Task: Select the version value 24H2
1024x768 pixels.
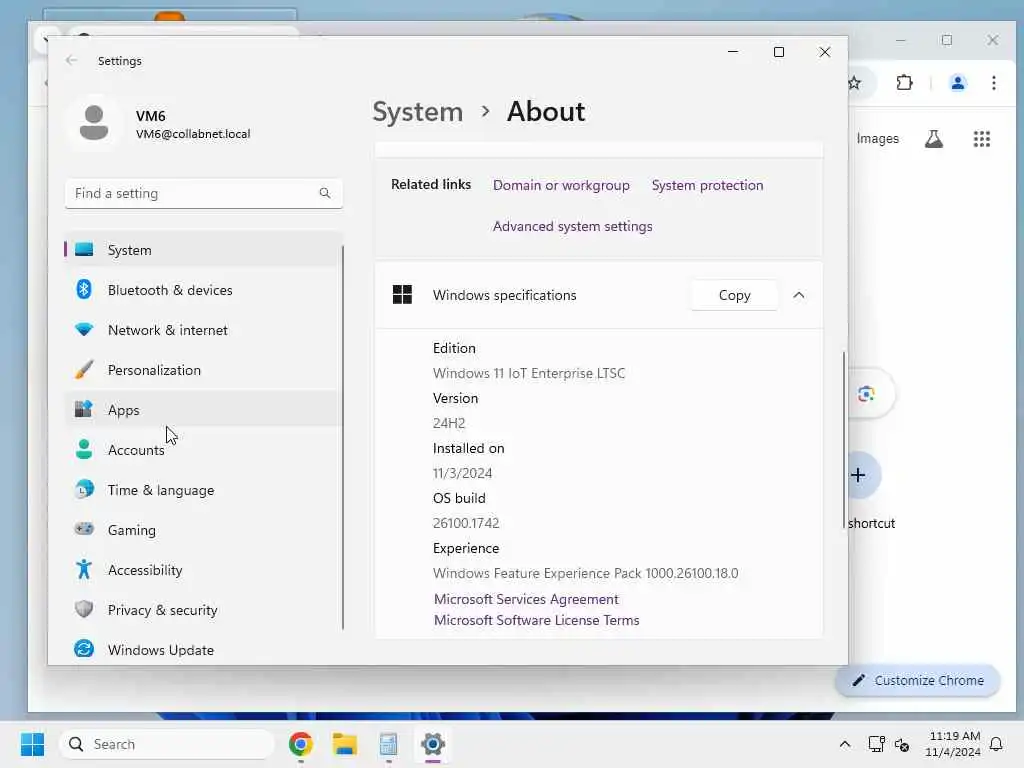Action: coord(449,423)
